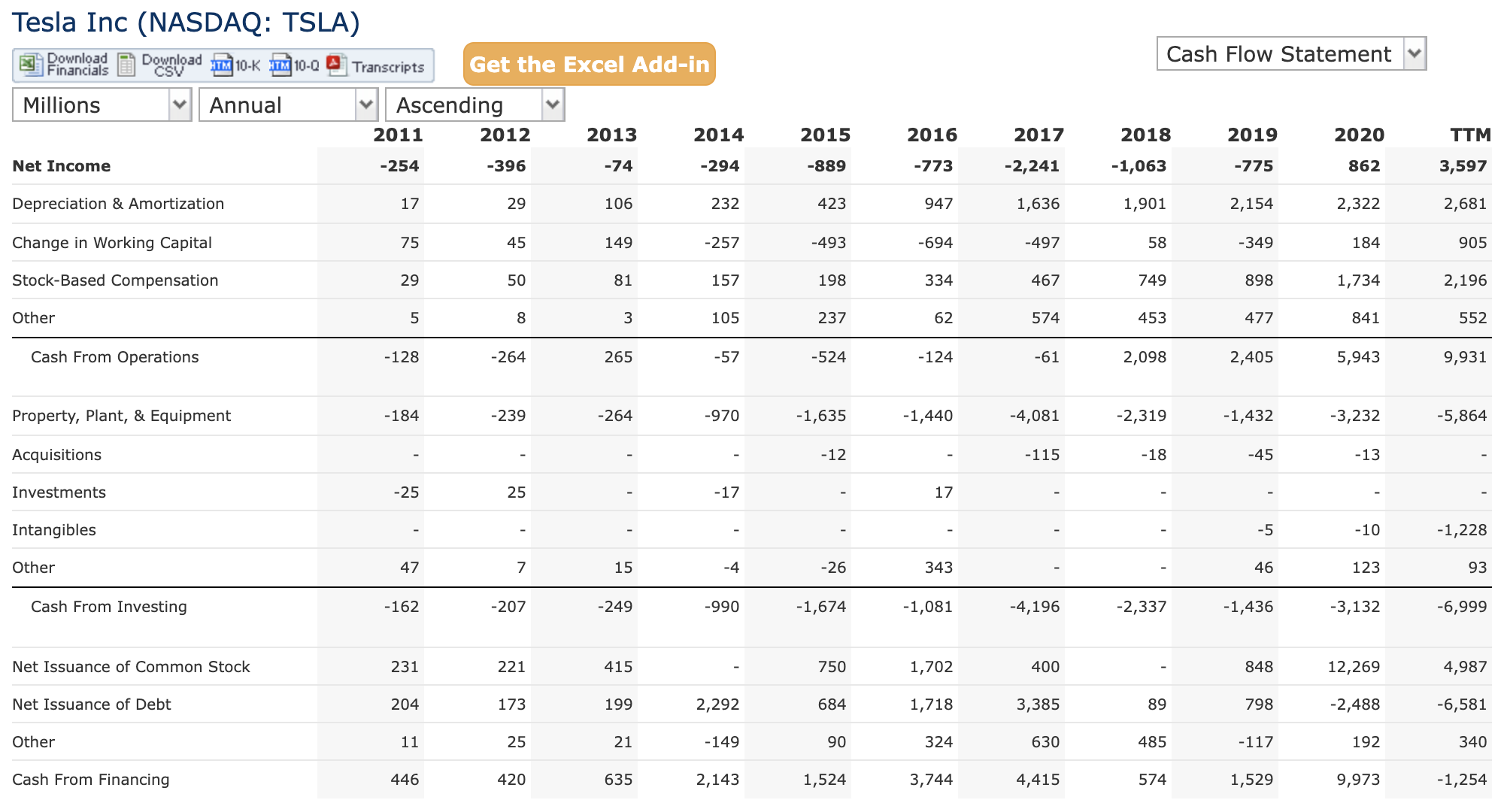Click the 2011 column header
The width and height of the screenshot is (1507, 812).
(x=398, y=135)
